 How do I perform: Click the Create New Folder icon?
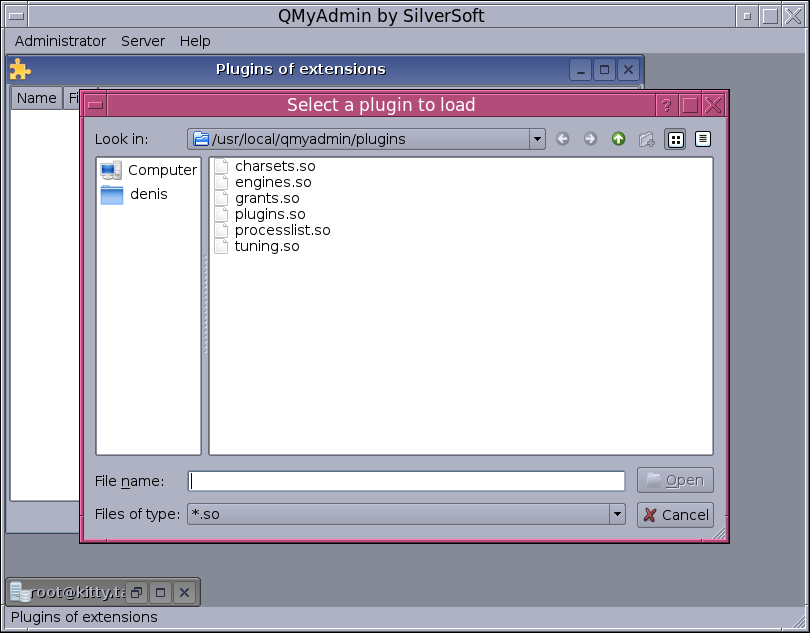646,139
